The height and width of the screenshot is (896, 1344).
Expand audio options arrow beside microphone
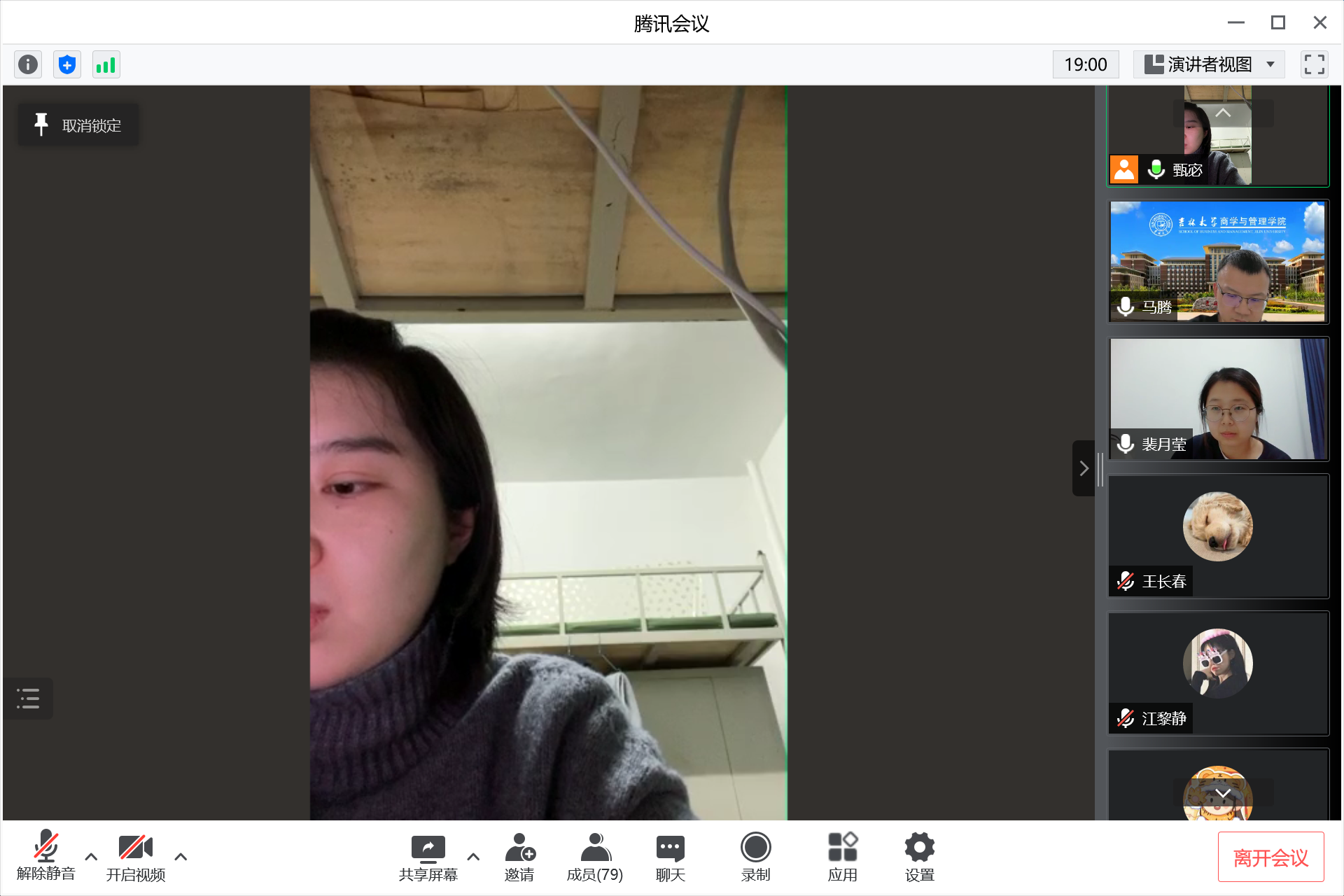click(x=91, y=856)
